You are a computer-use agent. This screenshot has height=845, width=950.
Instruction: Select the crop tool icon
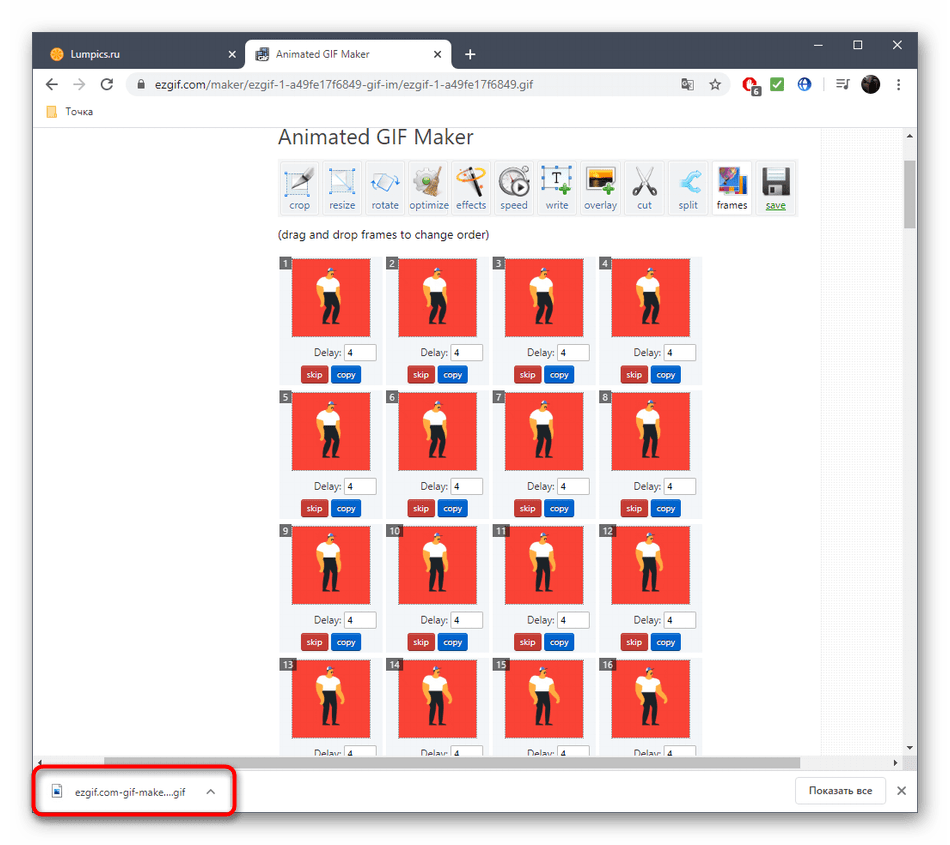pyautogui.click(x=299, y=188)
